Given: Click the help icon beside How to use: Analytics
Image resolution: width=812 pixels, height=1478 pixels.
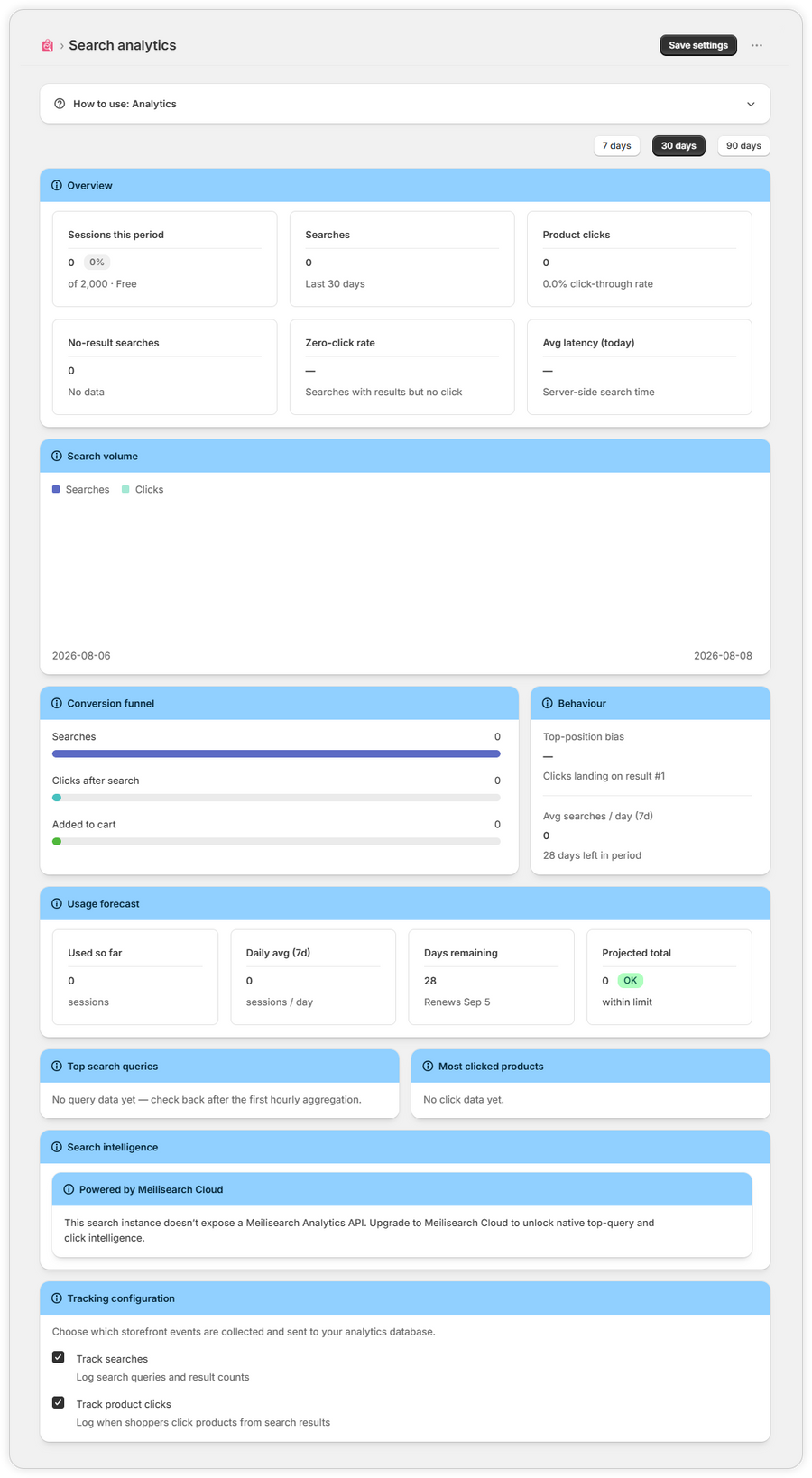Looking at the screenshot, I should click(60, 104).
